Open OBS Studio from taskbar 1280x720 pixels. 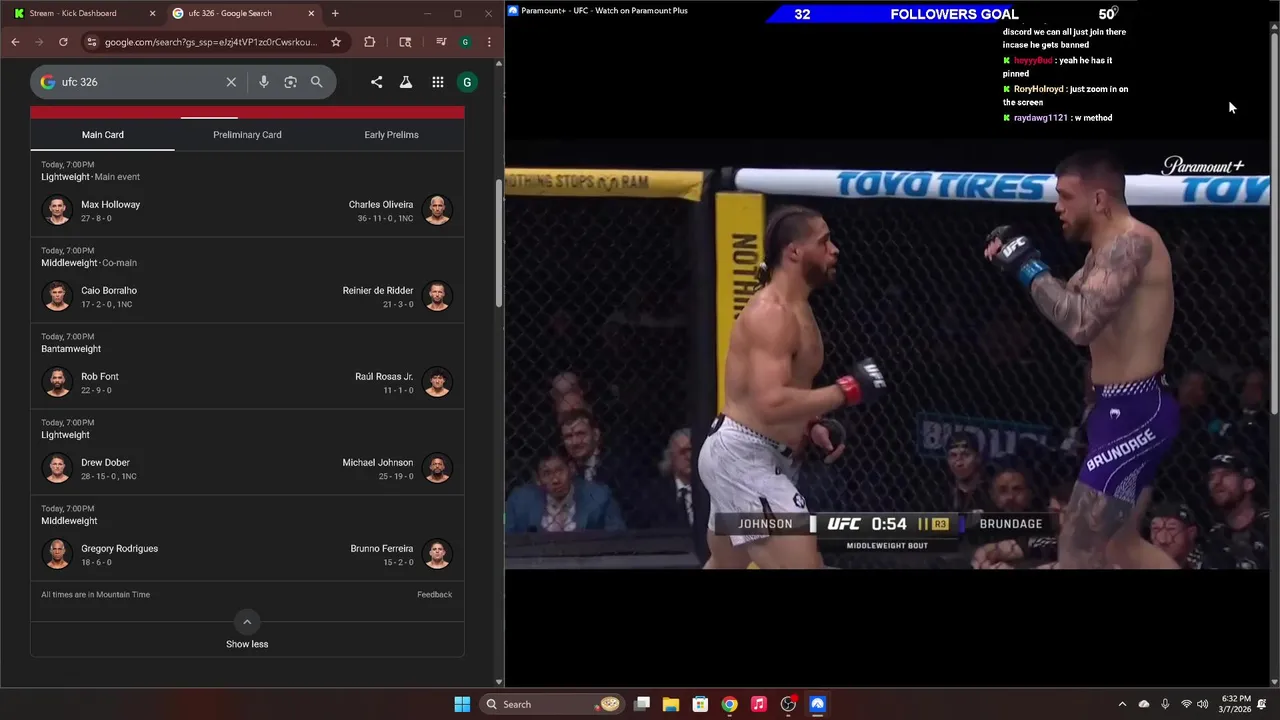(x=788, y=704)
